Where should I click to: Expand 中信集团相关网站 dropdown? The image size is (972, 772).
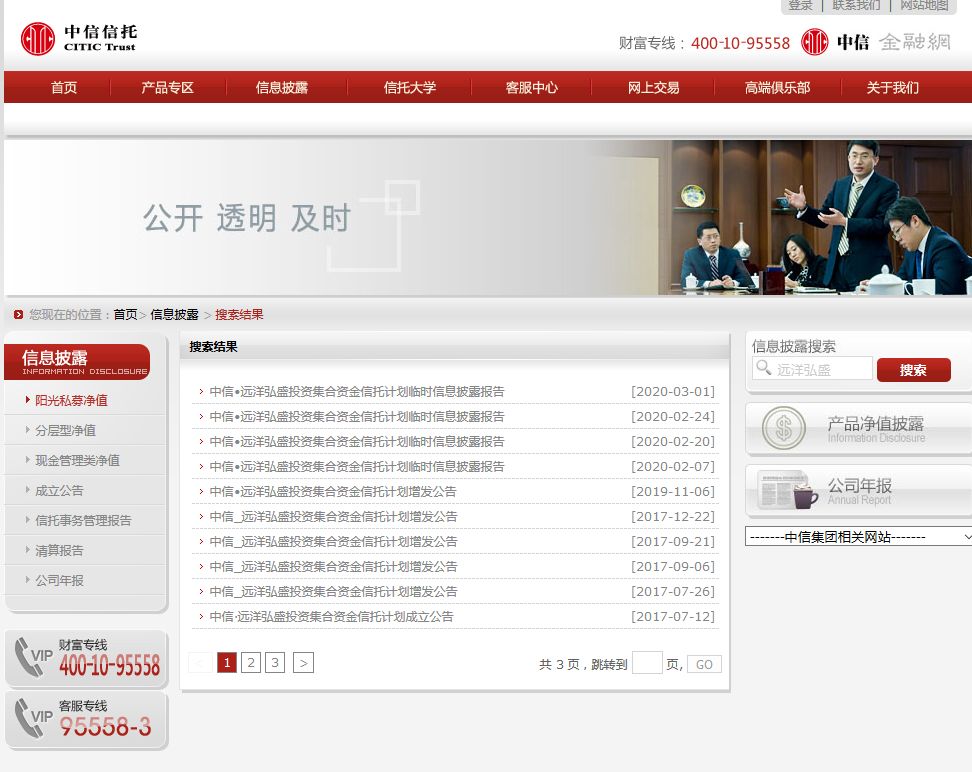click(x=858, y=537)
